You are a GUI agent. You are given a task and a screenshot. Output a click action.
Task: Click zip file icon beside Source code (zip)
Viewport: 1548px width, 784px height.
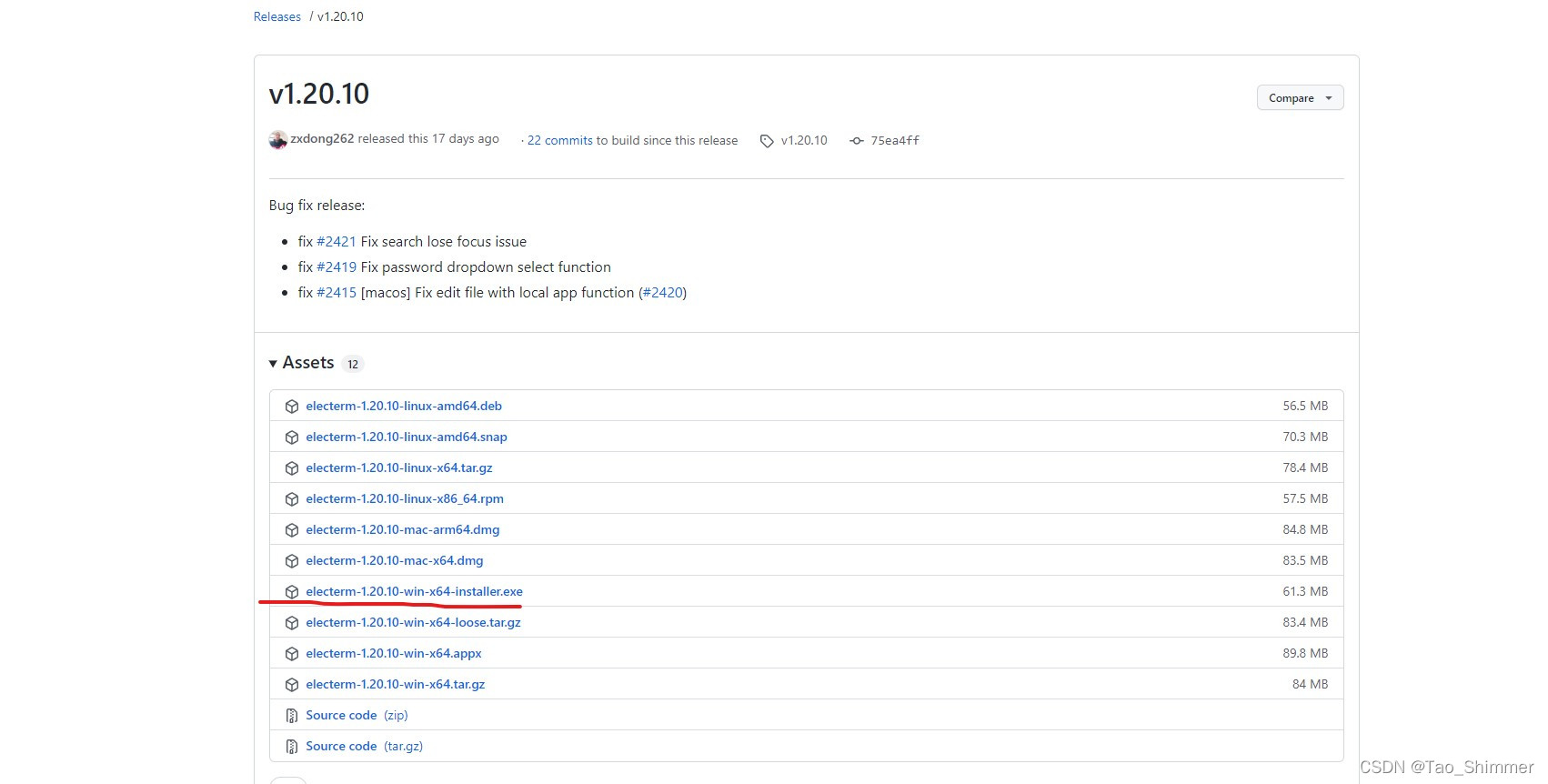[292, 716]
